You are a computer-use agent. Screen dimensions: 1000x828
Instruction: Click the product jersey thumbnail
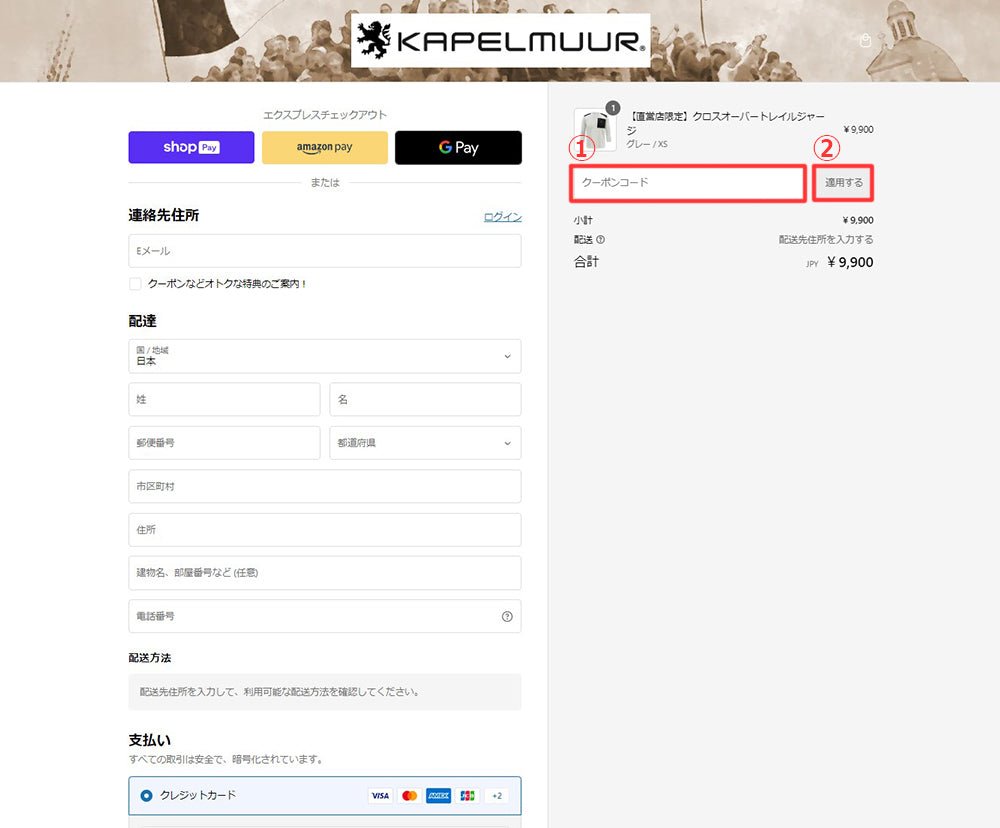pyautogui.click(x=596, y=129)
